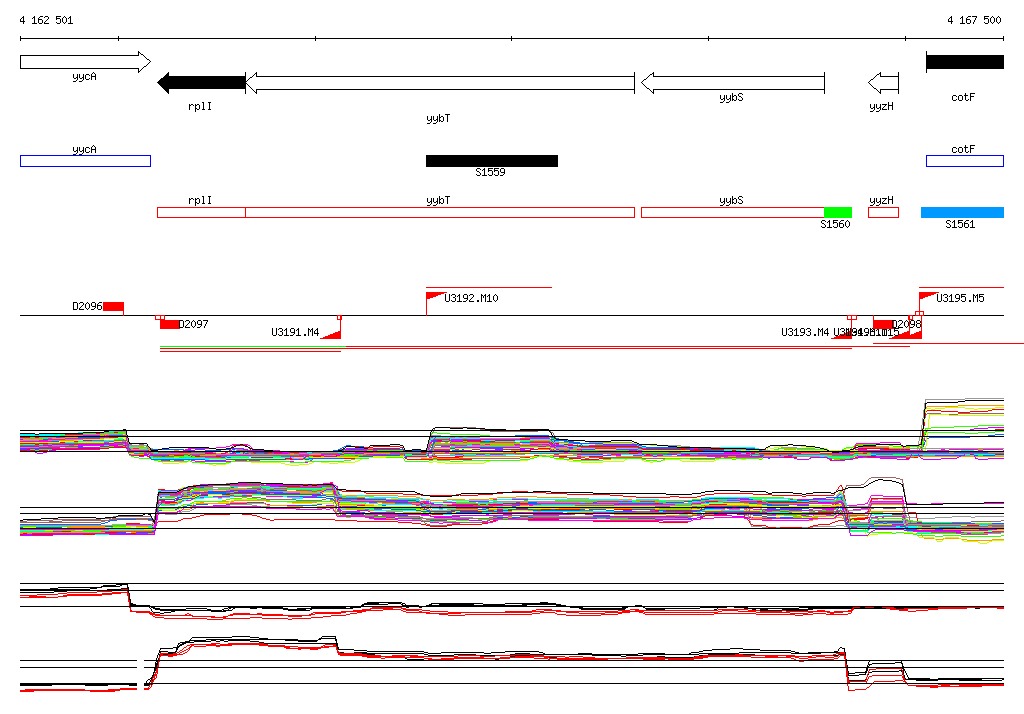1024x714 pixels.
Task: Select the U3193.M4 red flag marker
Action: tap(842, 334)
